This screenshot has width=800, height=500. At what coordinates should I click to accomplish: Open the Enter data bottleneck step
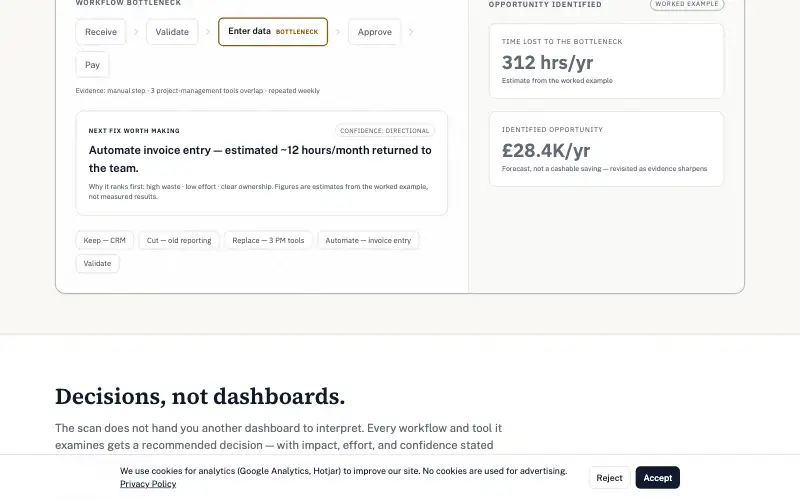(273, 32)
